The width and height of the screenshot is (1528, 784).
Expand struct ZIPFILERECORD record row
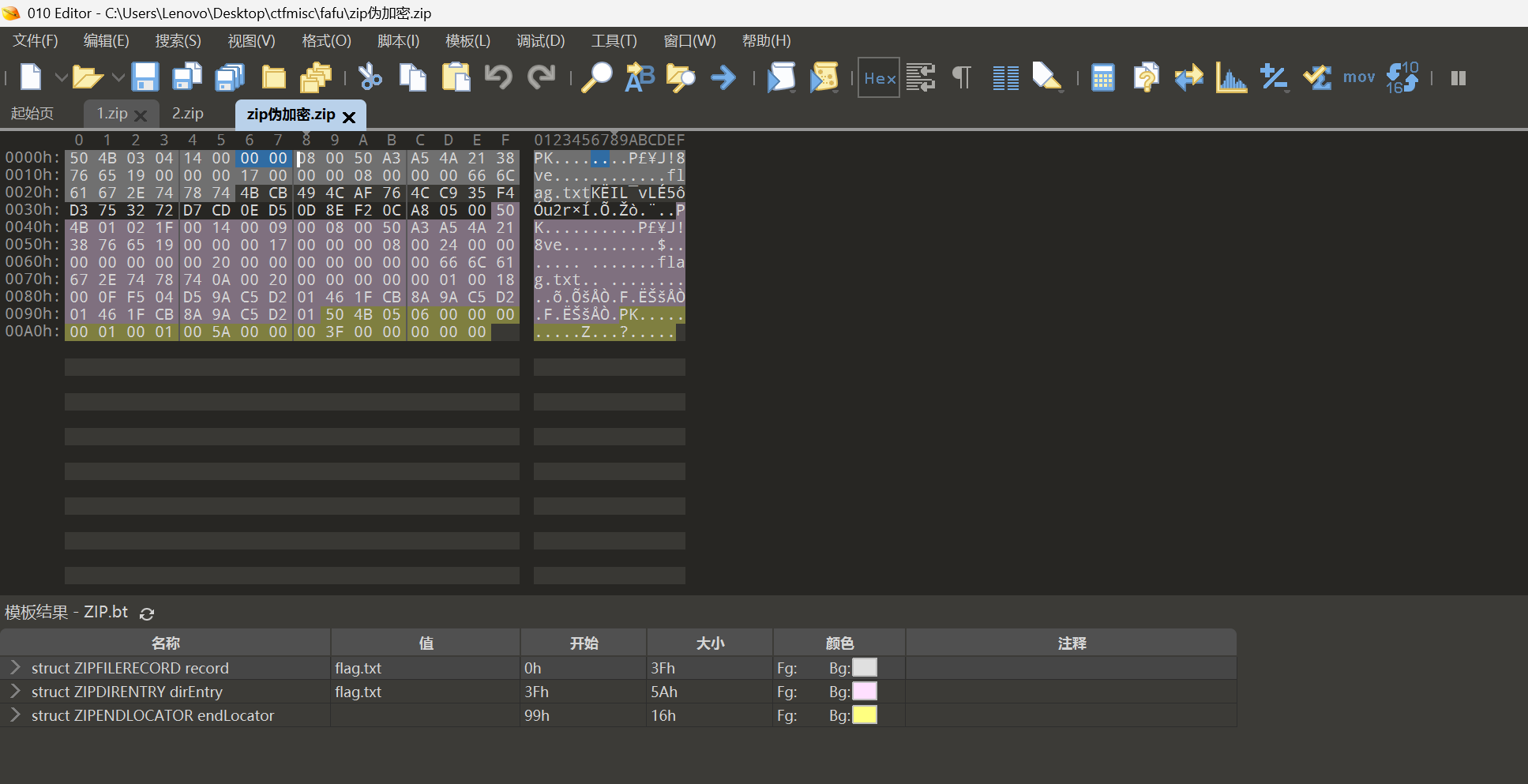pyautogui.click(x=15, y=667)
